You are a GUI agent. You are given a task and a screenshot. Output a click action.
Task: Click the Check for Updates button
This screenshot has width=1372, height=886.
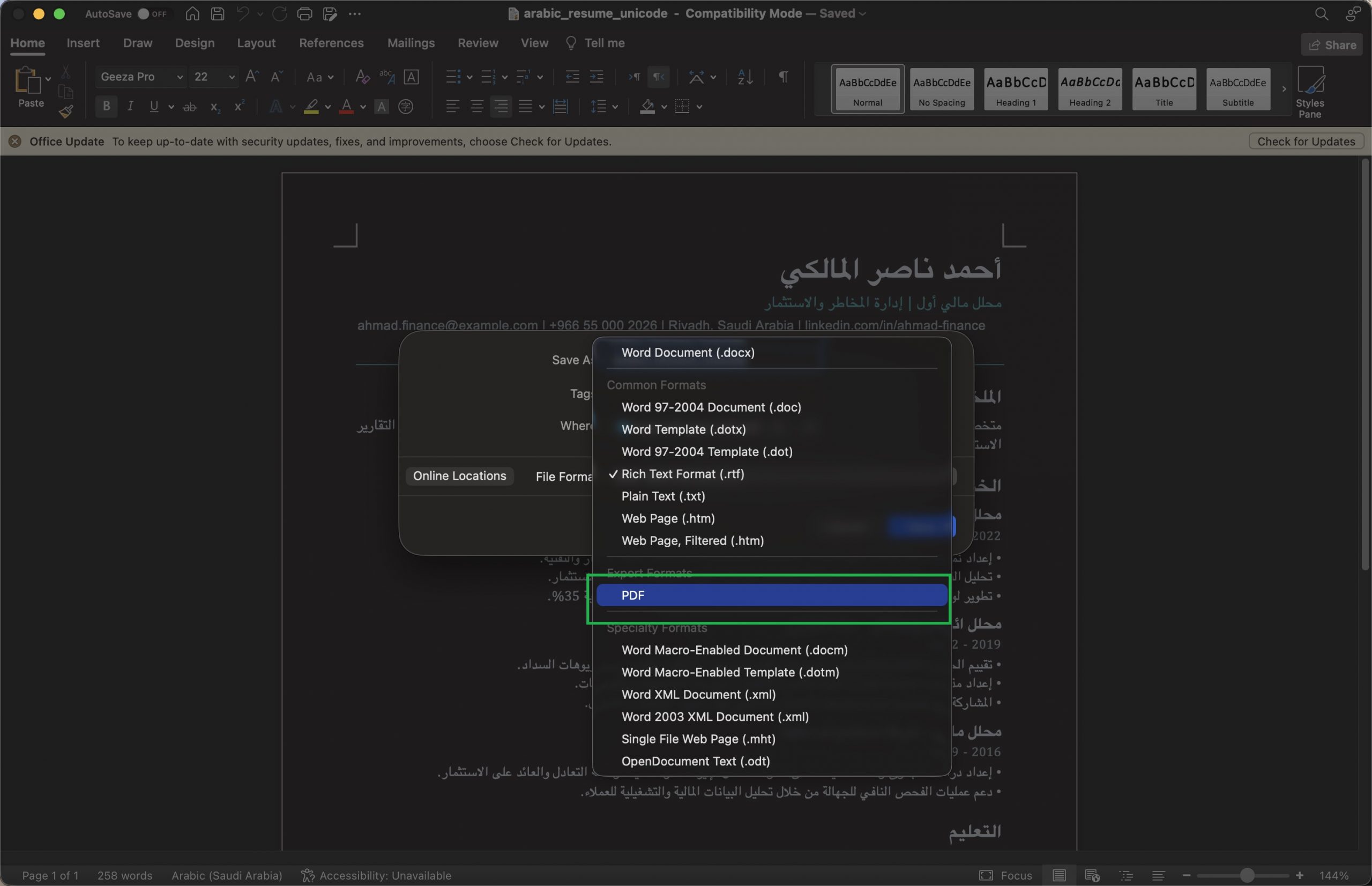[x=1306, y=142]
